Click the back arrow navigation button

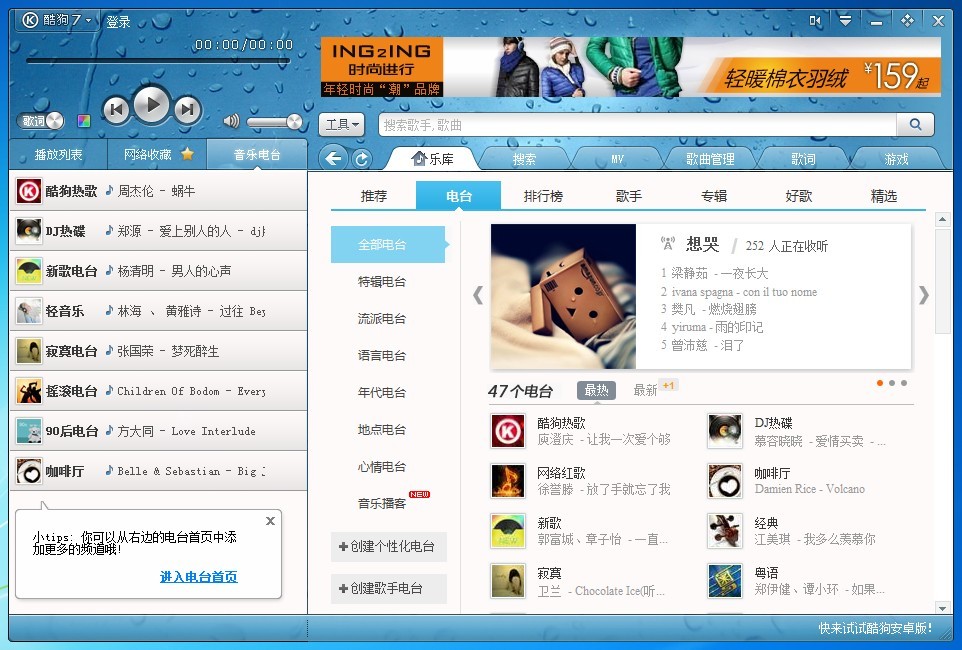coord(334,158)
